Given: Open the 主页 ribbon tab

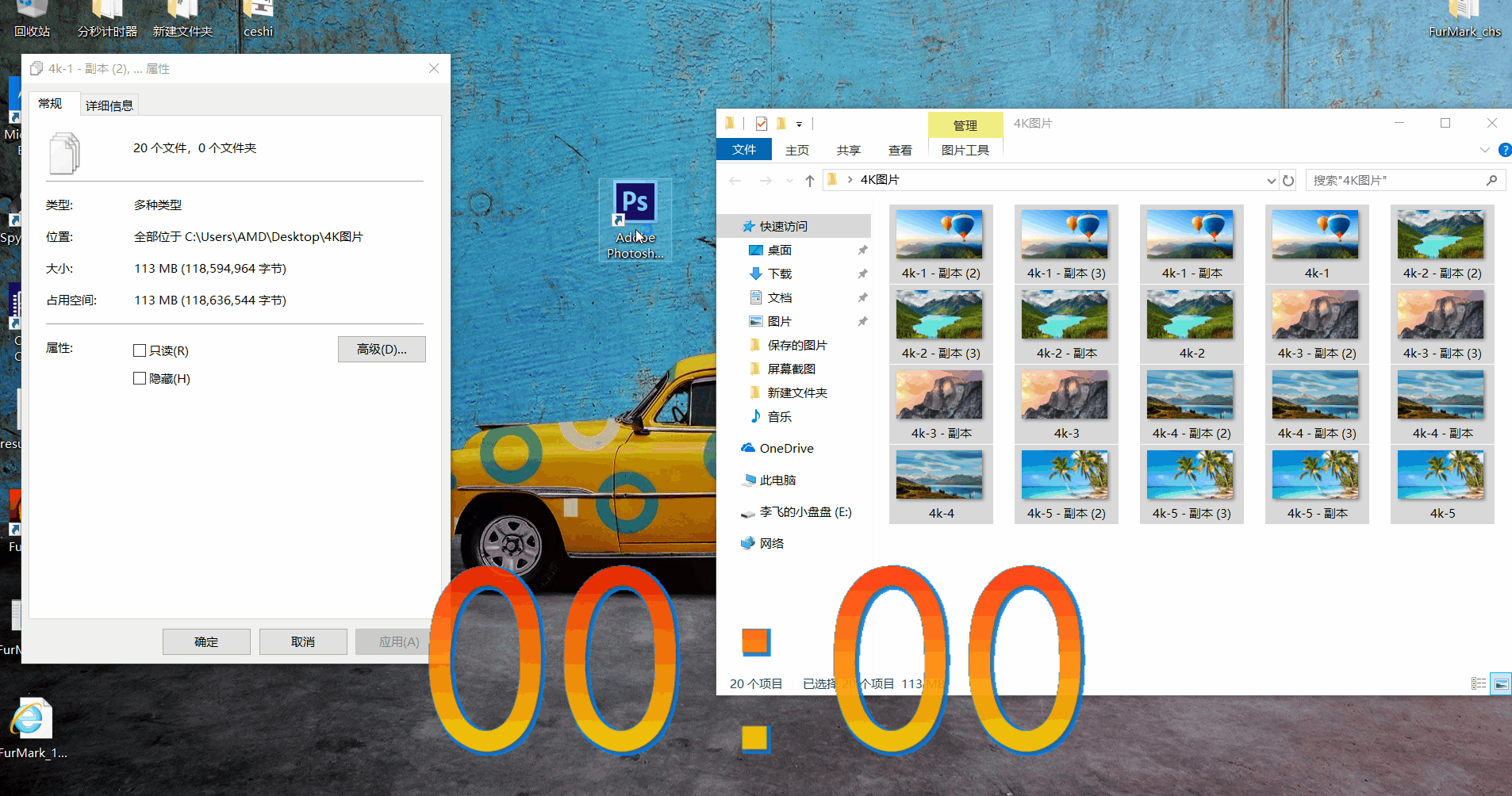Looking at the screenshot, I should pyautogui.click(x=797, y=150).
